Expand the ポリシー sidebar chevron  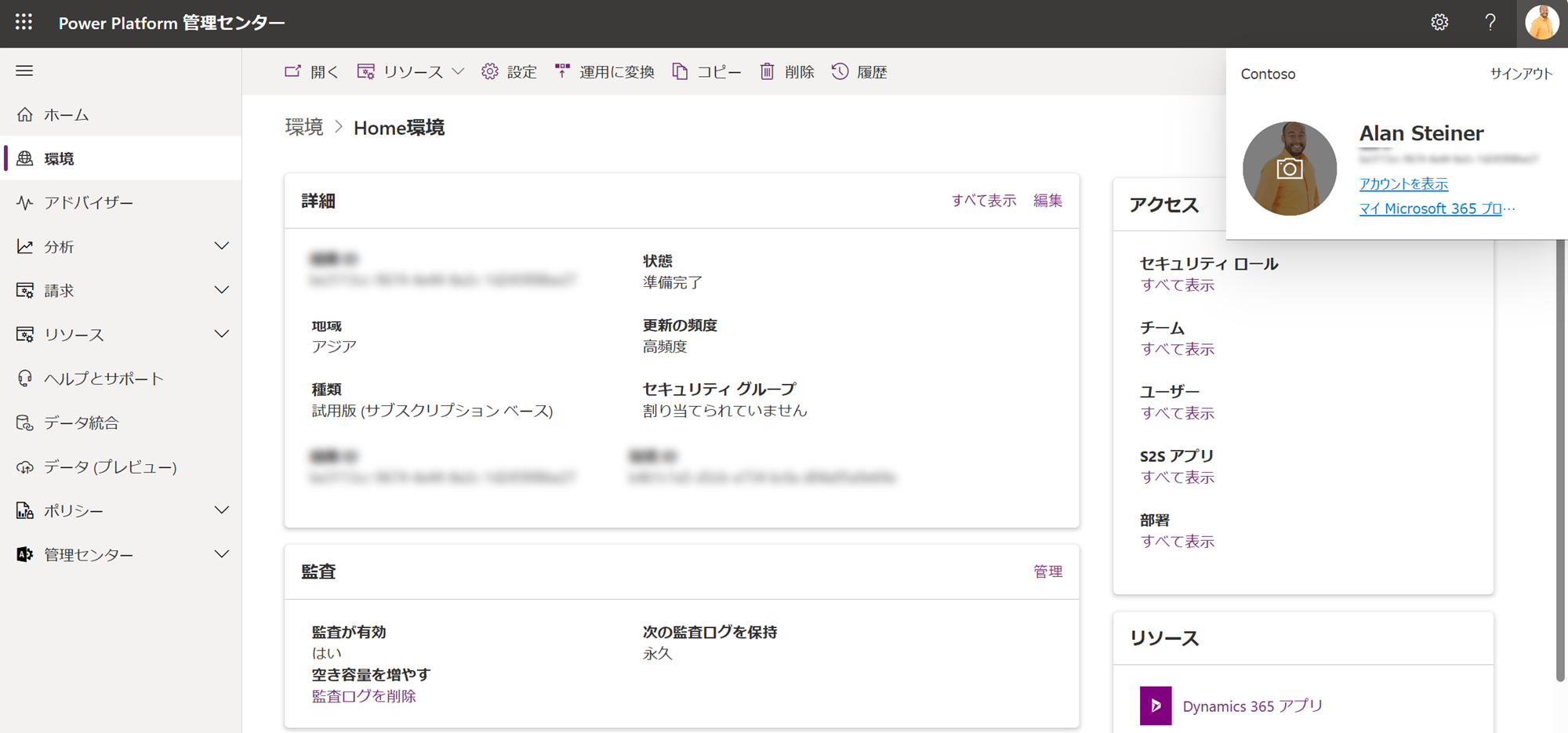click(222, 510)
